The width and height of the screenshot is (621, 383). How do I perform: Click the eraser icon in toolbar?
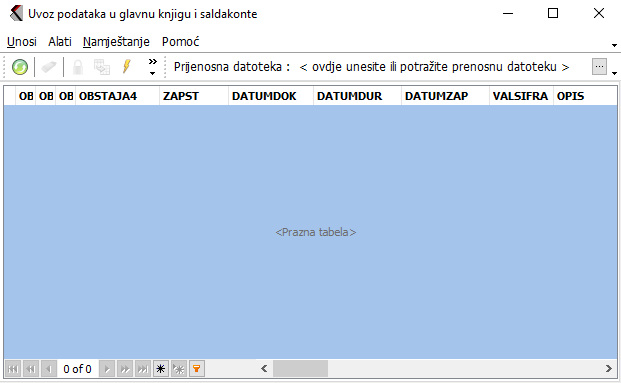pos(49,67)
